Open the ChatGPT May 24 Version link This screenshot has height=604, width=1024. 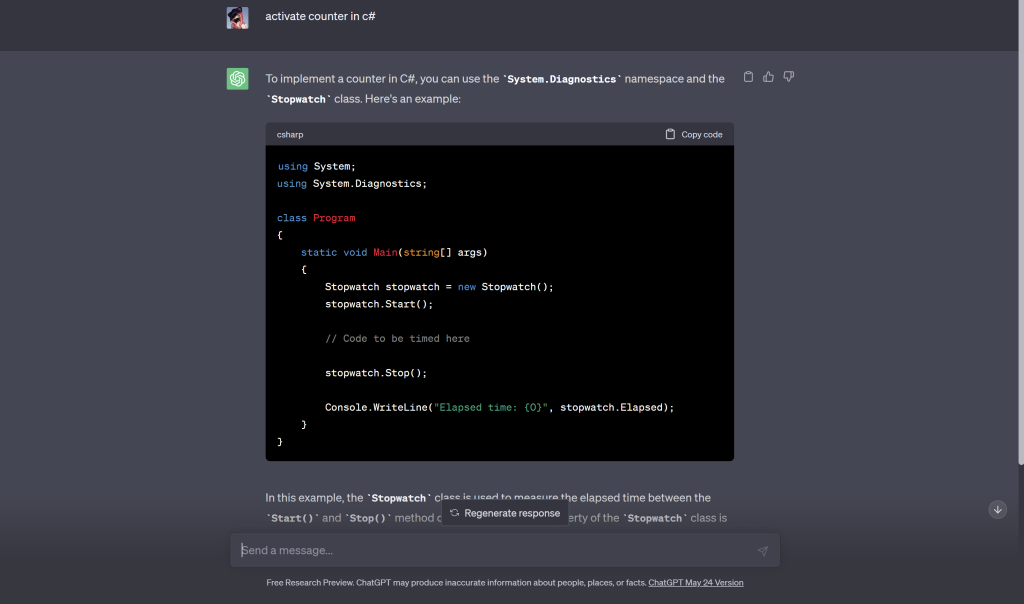point(696,582)
